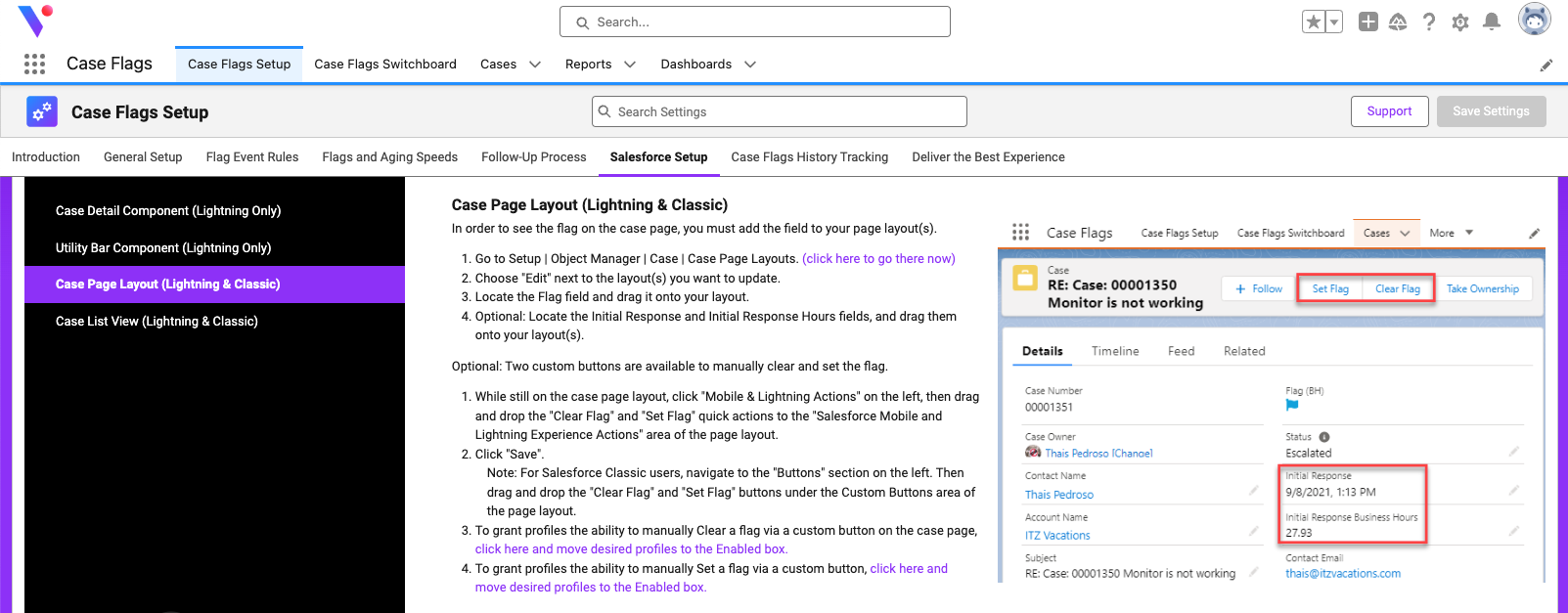
Task: Click the example case page screenshot
Action: 1272,400
